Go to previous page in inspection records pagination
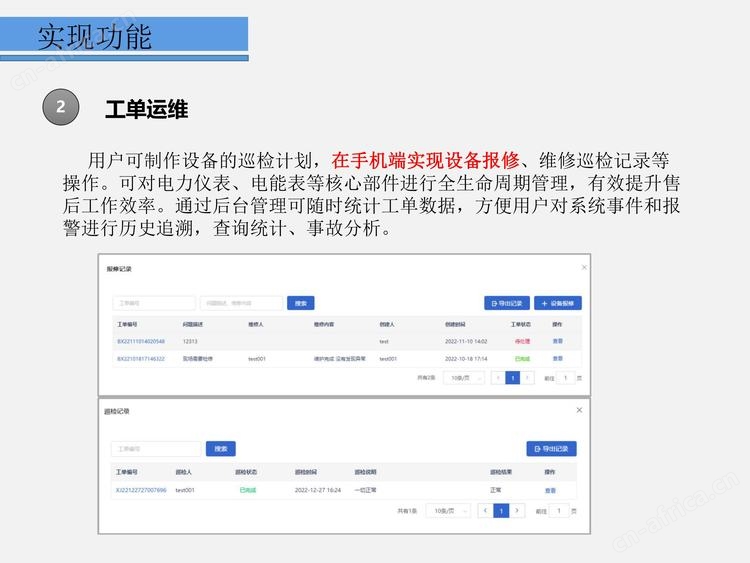This screenshot has height=563, width=750. (486, 510)
